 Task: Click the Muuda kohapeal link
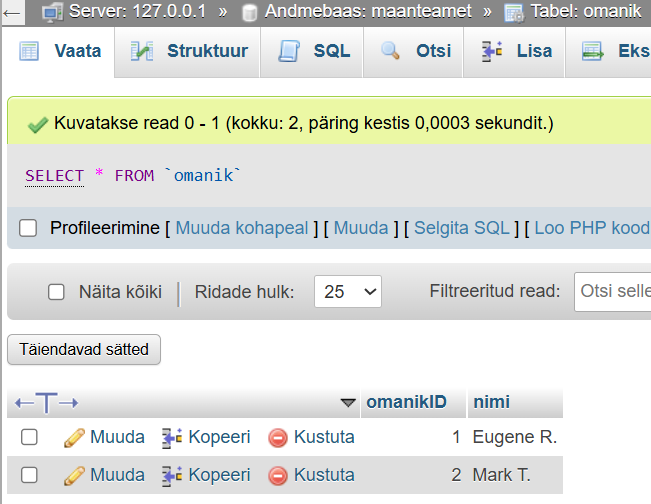pyautogui.click(x=242, y=228)
